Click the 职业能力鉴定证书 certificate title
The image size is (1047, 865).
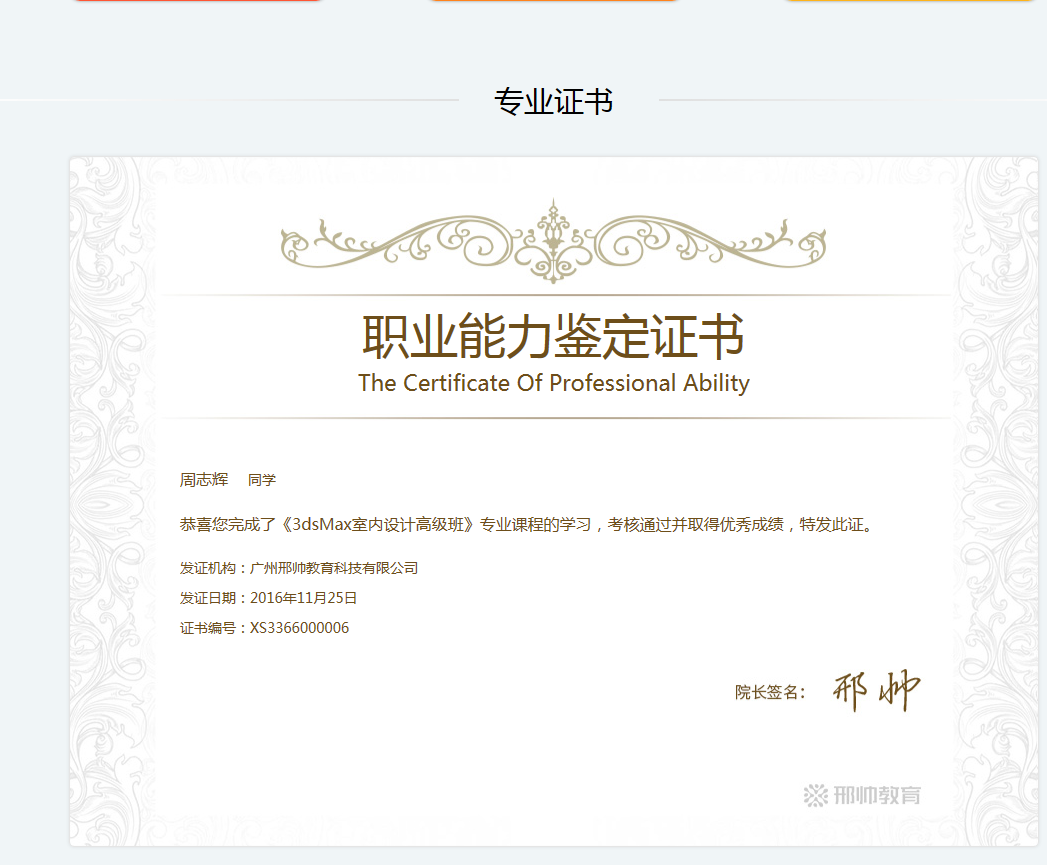(x=553, y=336)
